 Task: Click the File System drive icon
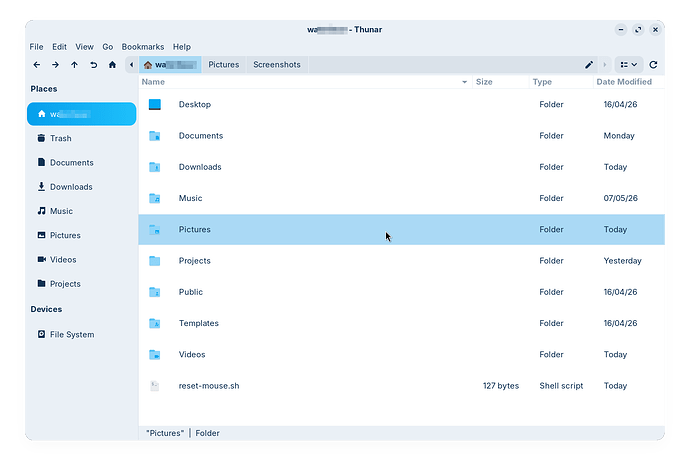point(41,334)
